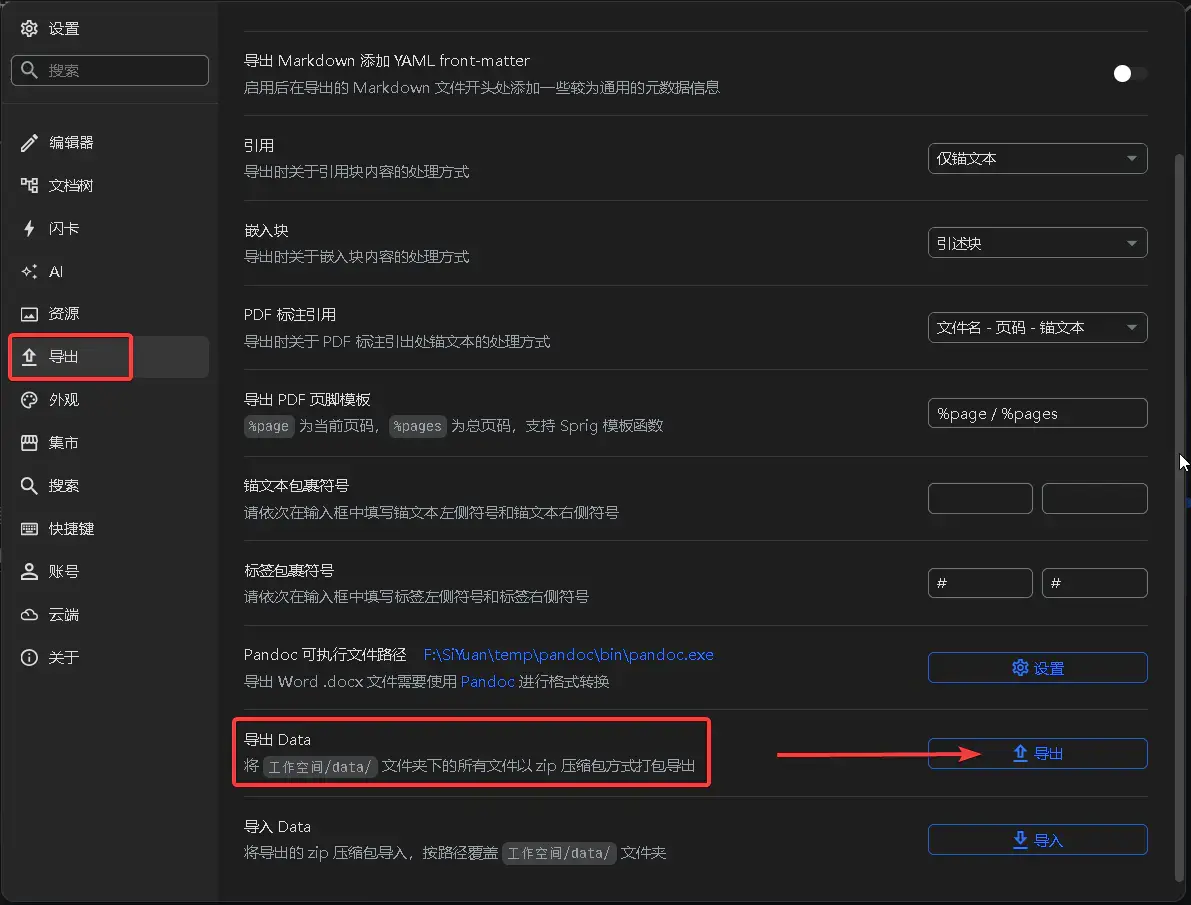Screen dimensions: 1191x905
Task: Click the Pandoc executable path link
Action: pyautogui.click(x=568, y=654)
